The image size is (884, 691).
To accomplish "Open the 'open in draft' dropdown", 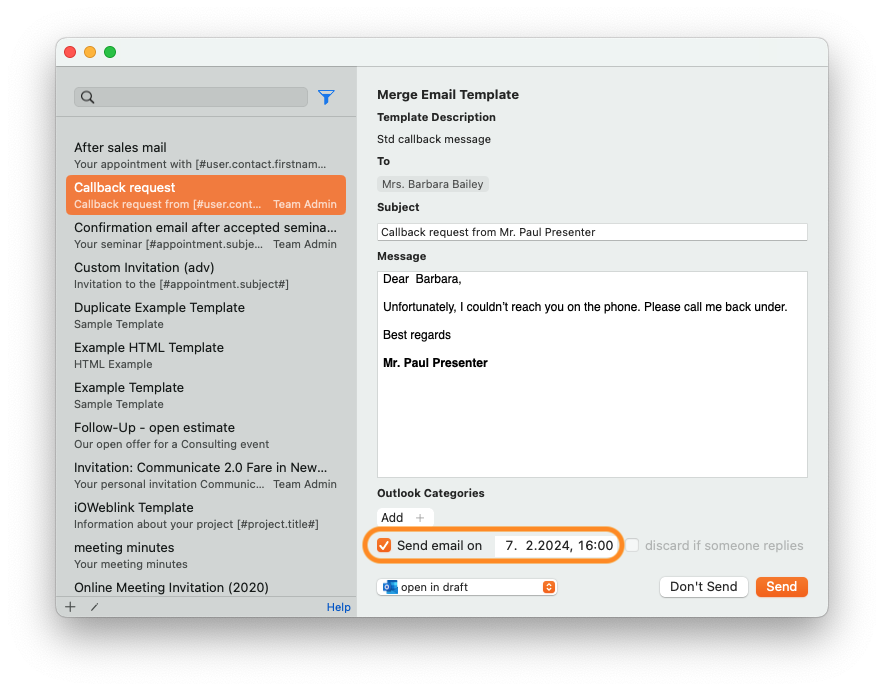I will [467, 587].
